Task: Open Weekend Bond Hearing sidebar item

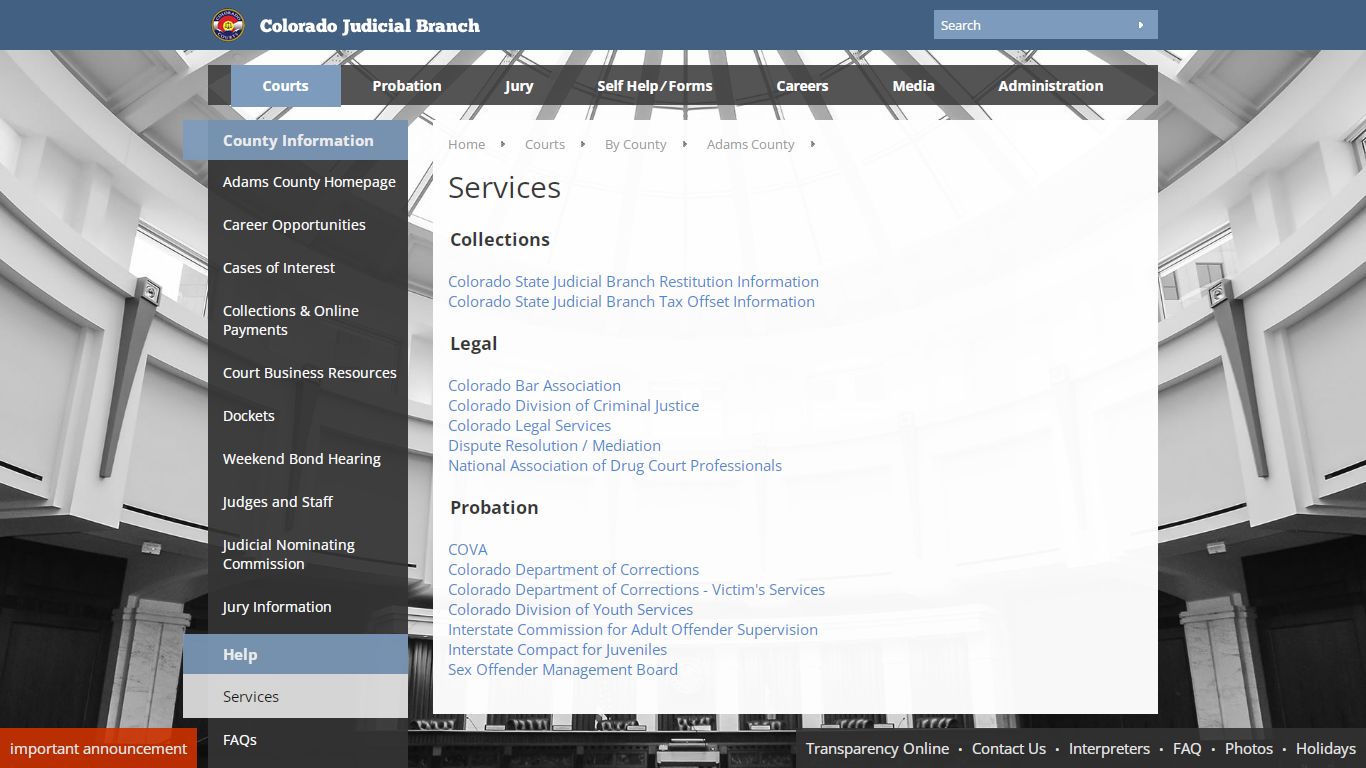Action: [308, 459]
